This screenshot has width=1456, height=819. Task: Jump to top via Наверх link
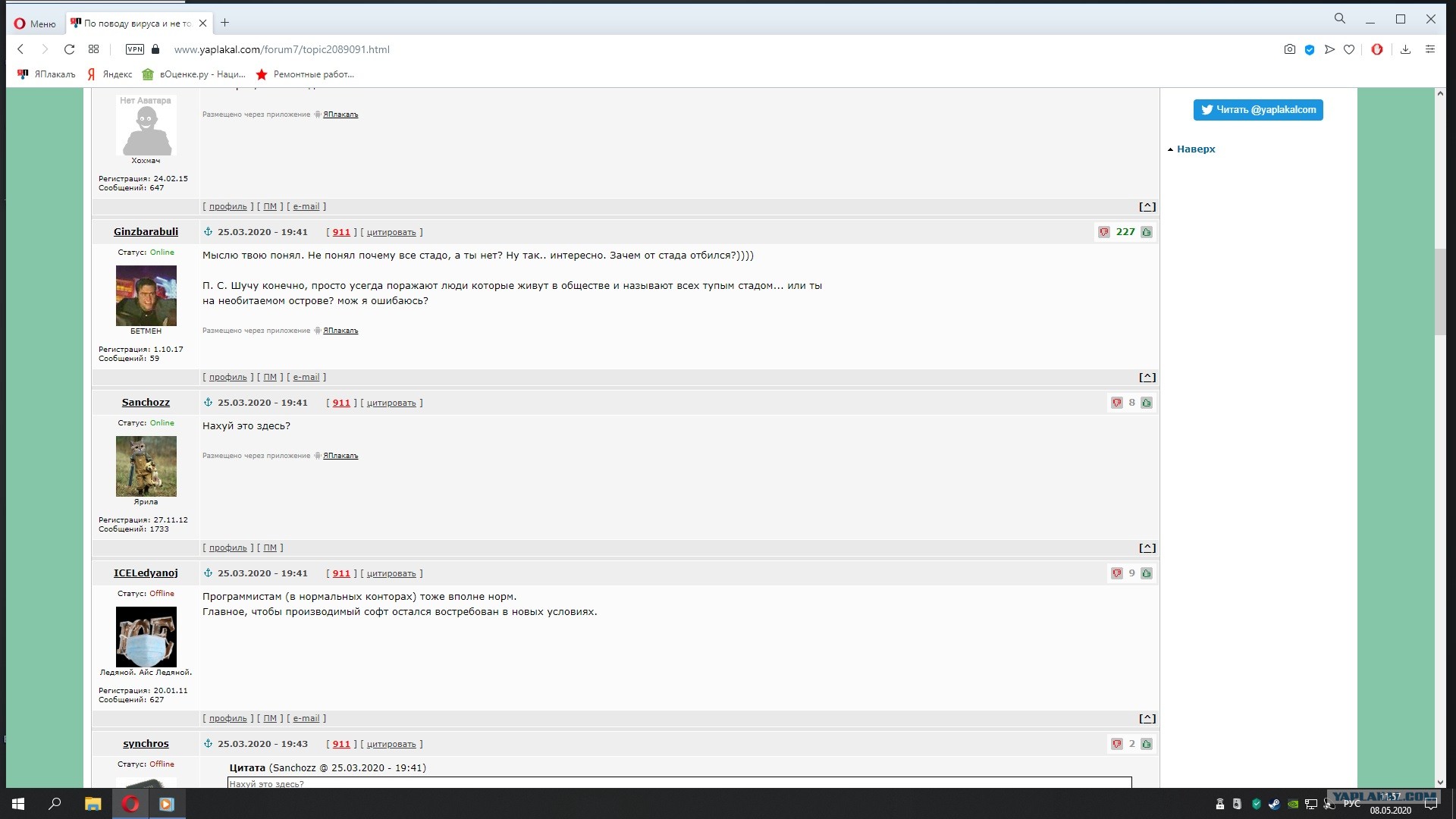1196,149
